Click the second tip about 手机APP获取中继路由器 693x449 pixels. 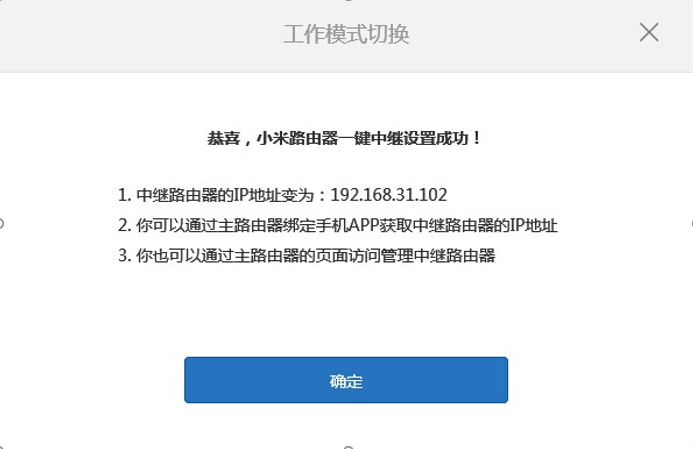click(x=338, y=225)
